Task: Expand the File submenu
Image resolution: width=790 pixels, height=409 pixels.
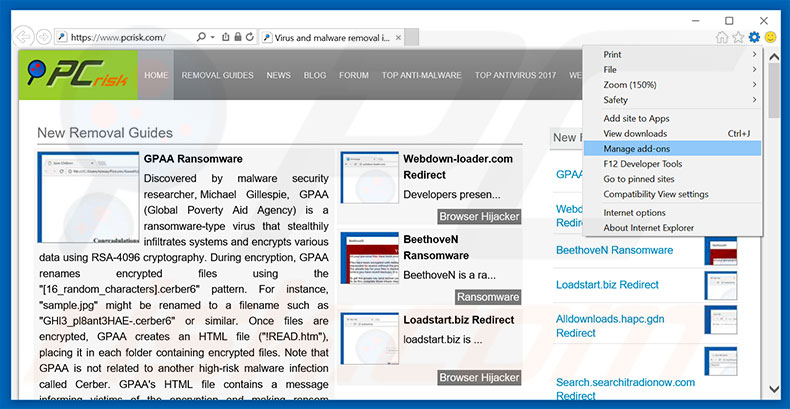Action: (x=672, y=70)
